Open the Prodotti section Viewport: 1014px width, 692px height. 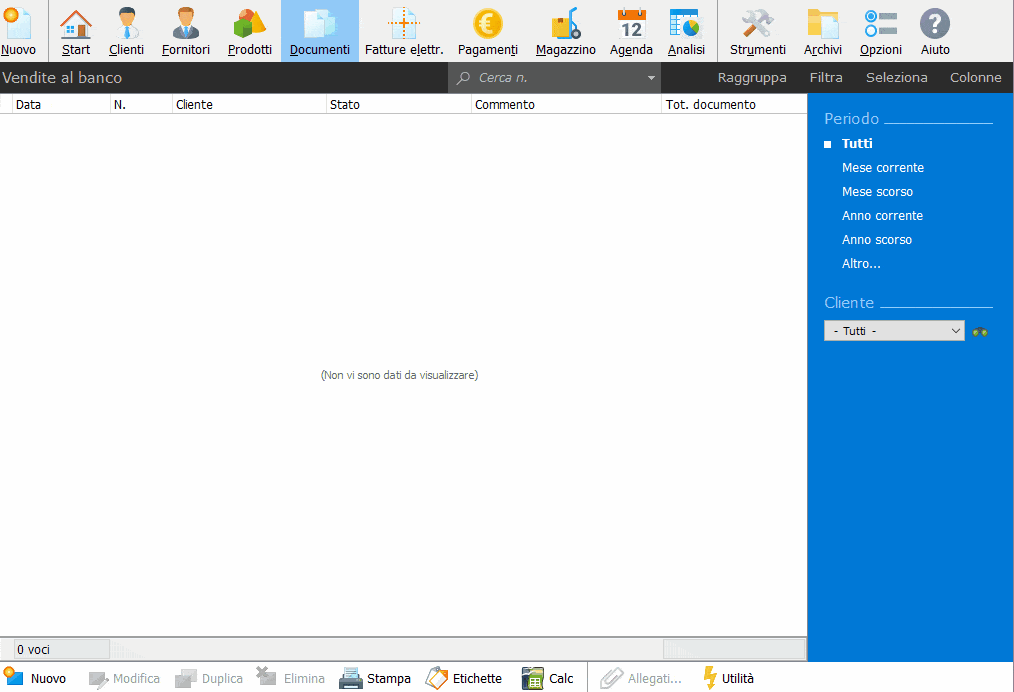pos(250,31)
